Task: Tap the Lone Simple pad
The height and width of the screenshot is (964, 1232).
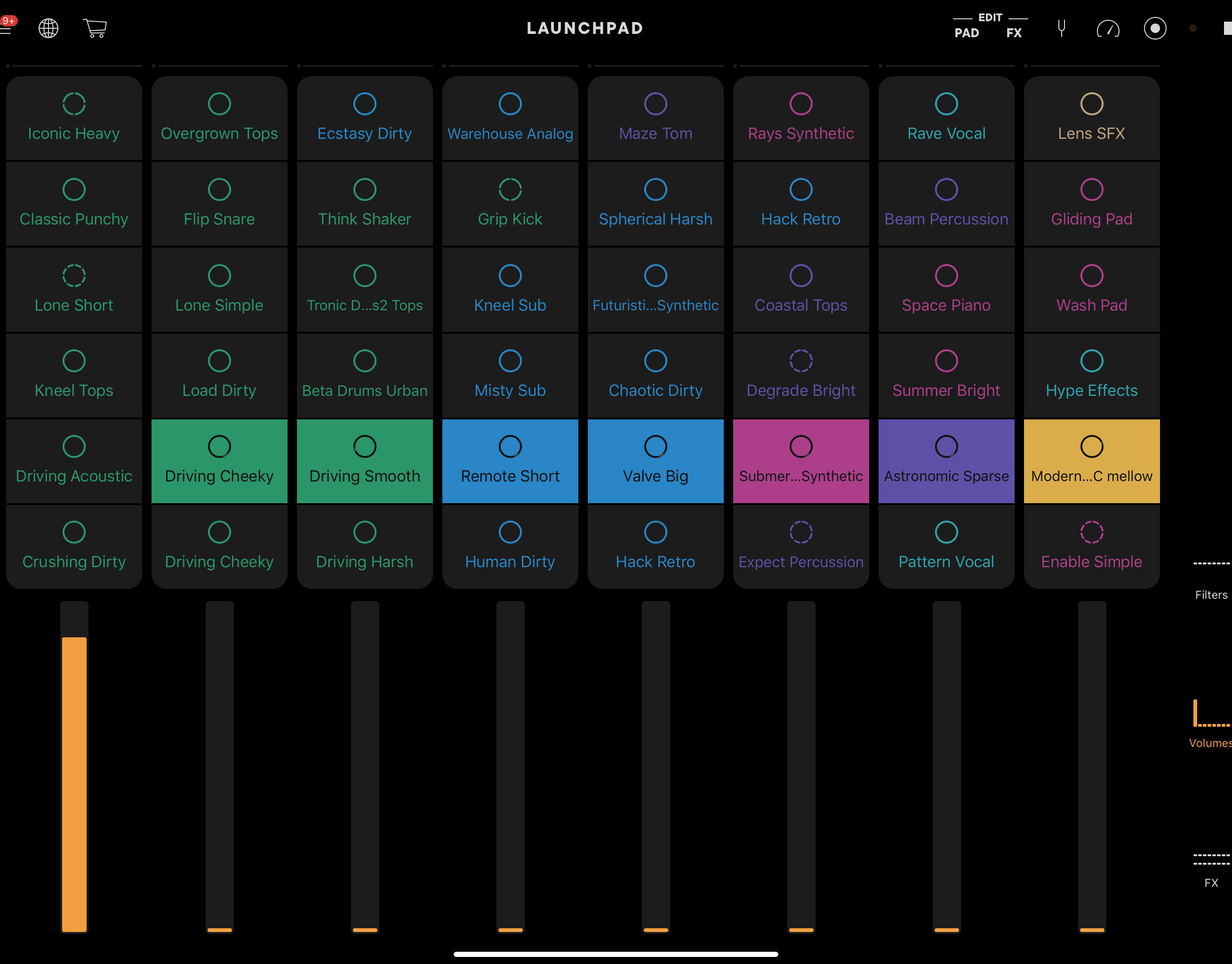Action: 219,289
